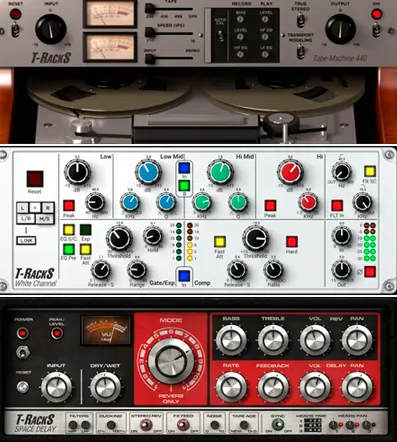
Task: Click the blue Low Mid dB gain knob
Action: coord(148,172)
